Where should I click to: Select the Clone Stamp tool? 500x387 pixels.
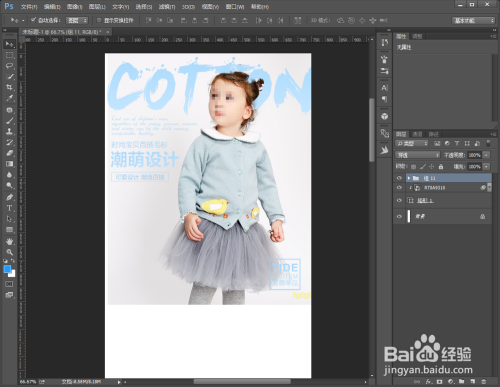point(9,131)
